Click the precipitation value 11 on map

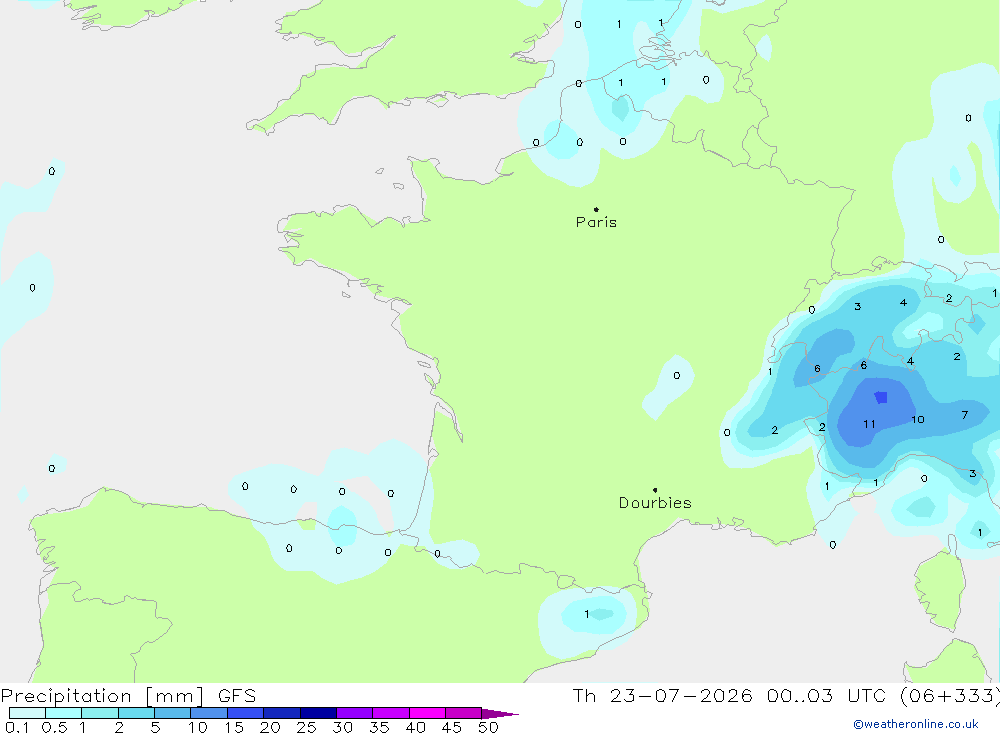869,424
